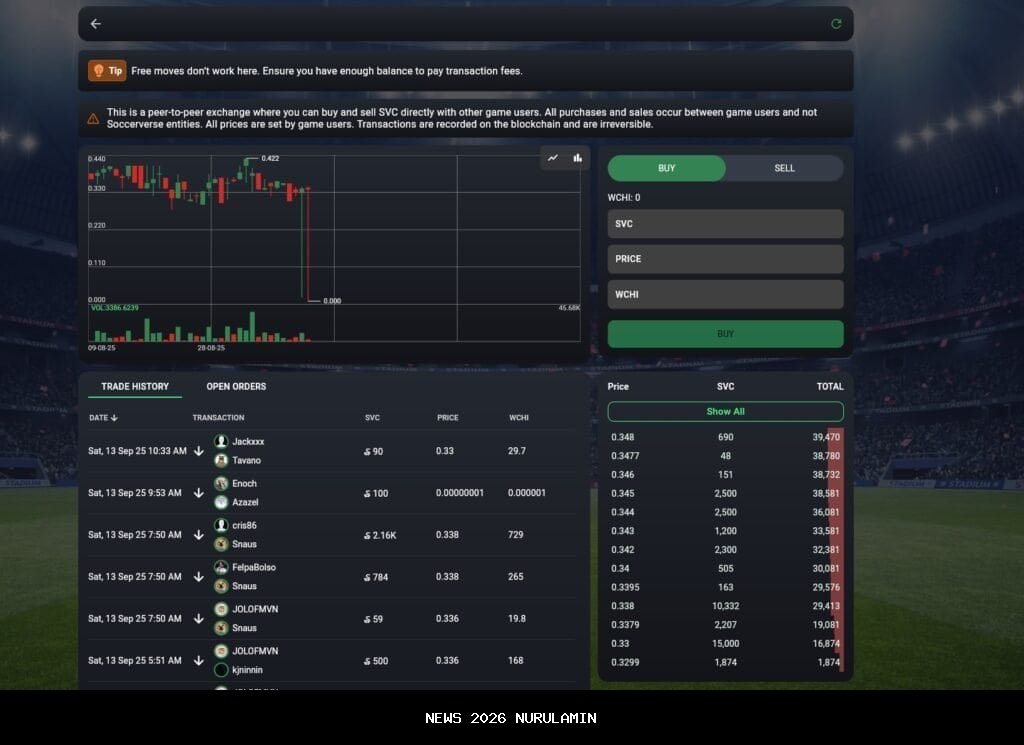The height and width of the screenshot is (745, 1024).
Task: Switch chart to line view icon
Action: [553, 158]
